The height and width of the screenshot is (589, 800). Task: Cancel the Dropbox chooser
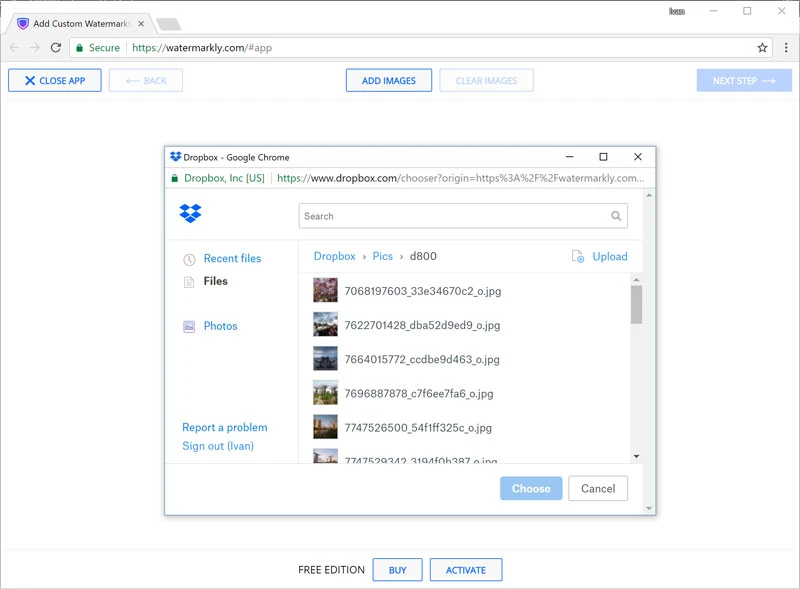(598, 488)
